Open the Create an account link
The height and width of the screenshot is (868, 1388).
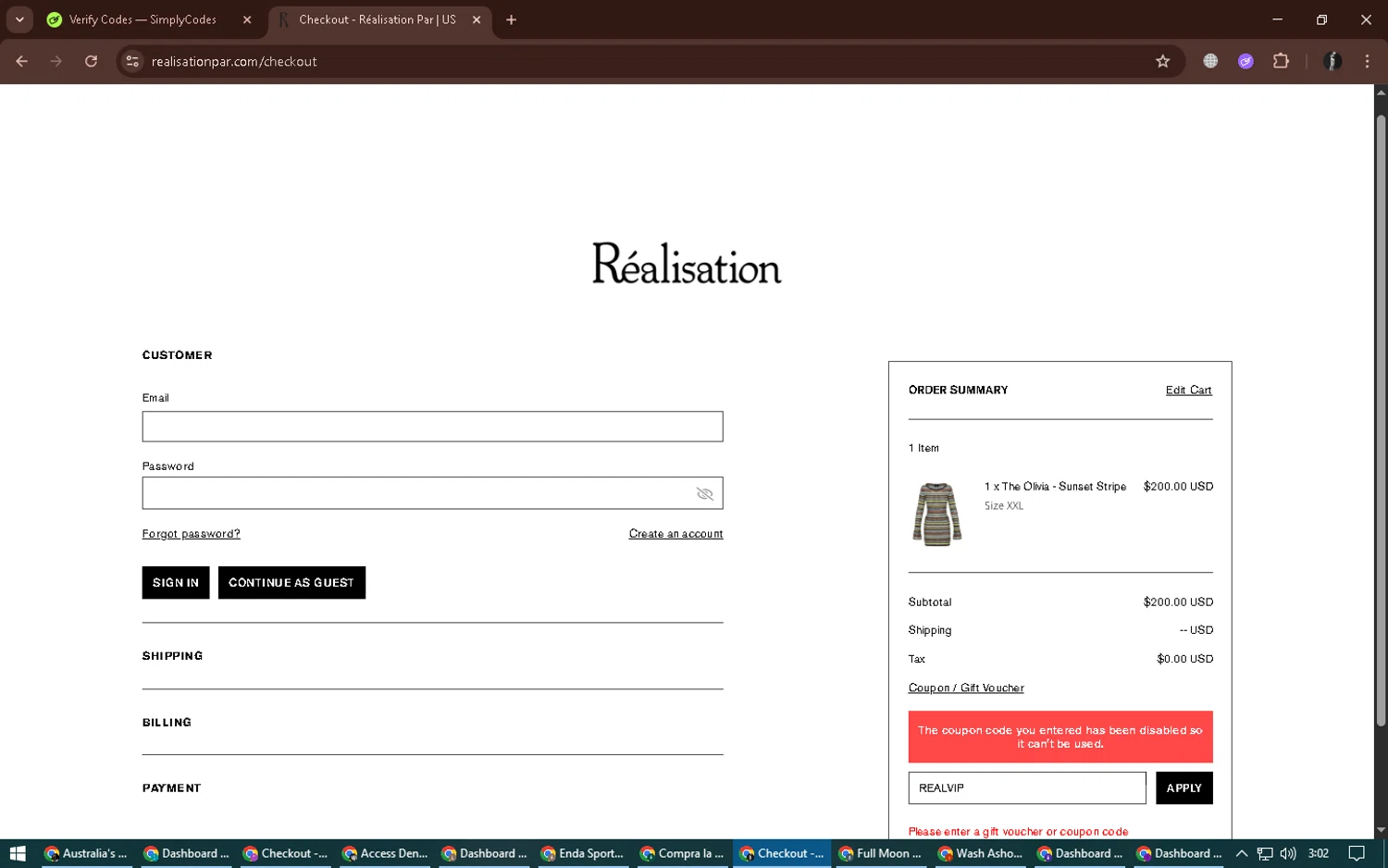675,534
